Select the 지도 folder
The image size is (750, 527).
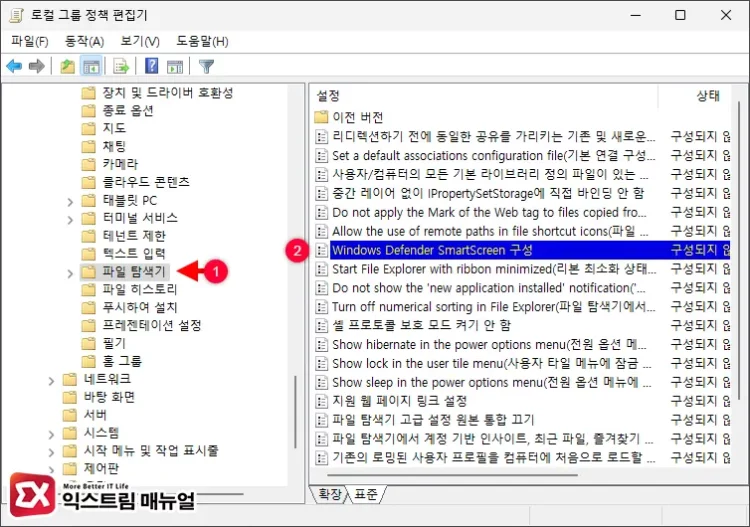tap(114, 128)
